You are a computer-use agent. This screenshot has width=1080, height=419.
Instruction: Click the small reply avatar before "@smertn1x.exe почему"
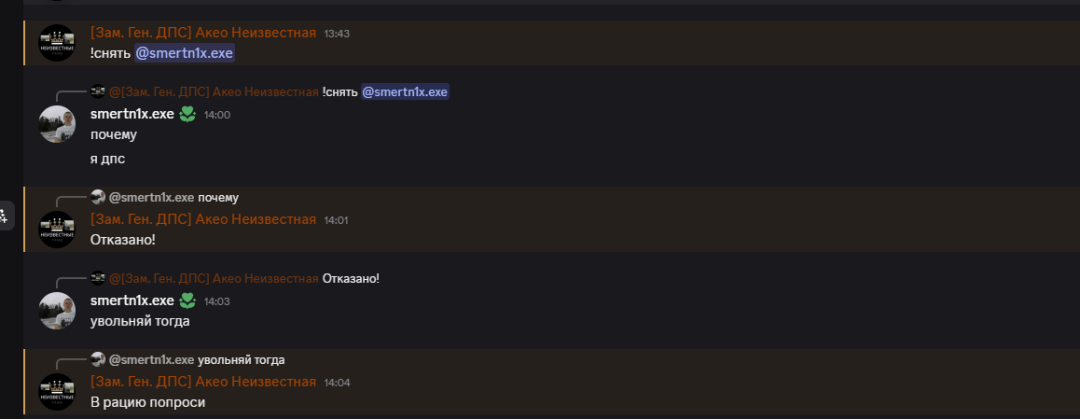98,198
